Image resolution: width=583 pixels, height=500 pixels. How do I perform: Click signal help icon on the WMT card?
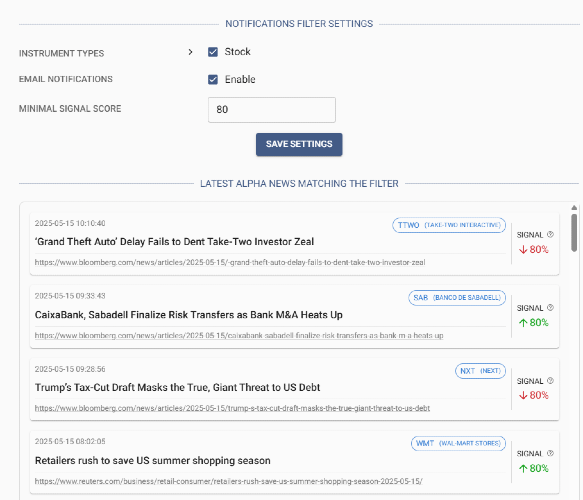[x=551, y=453]
